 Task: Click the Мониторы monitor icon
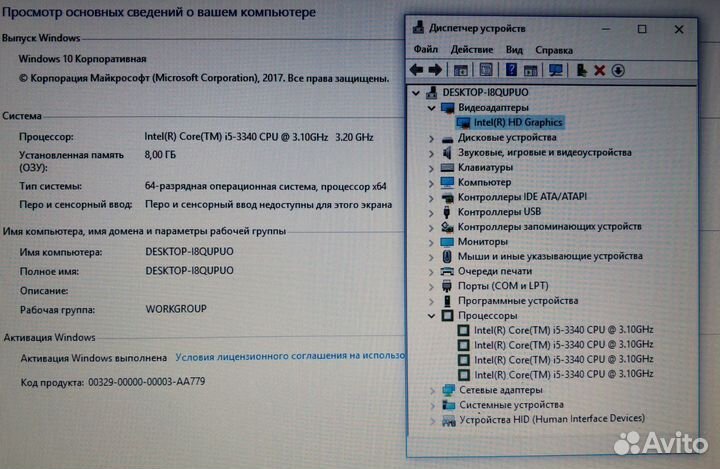click(447, 242)
